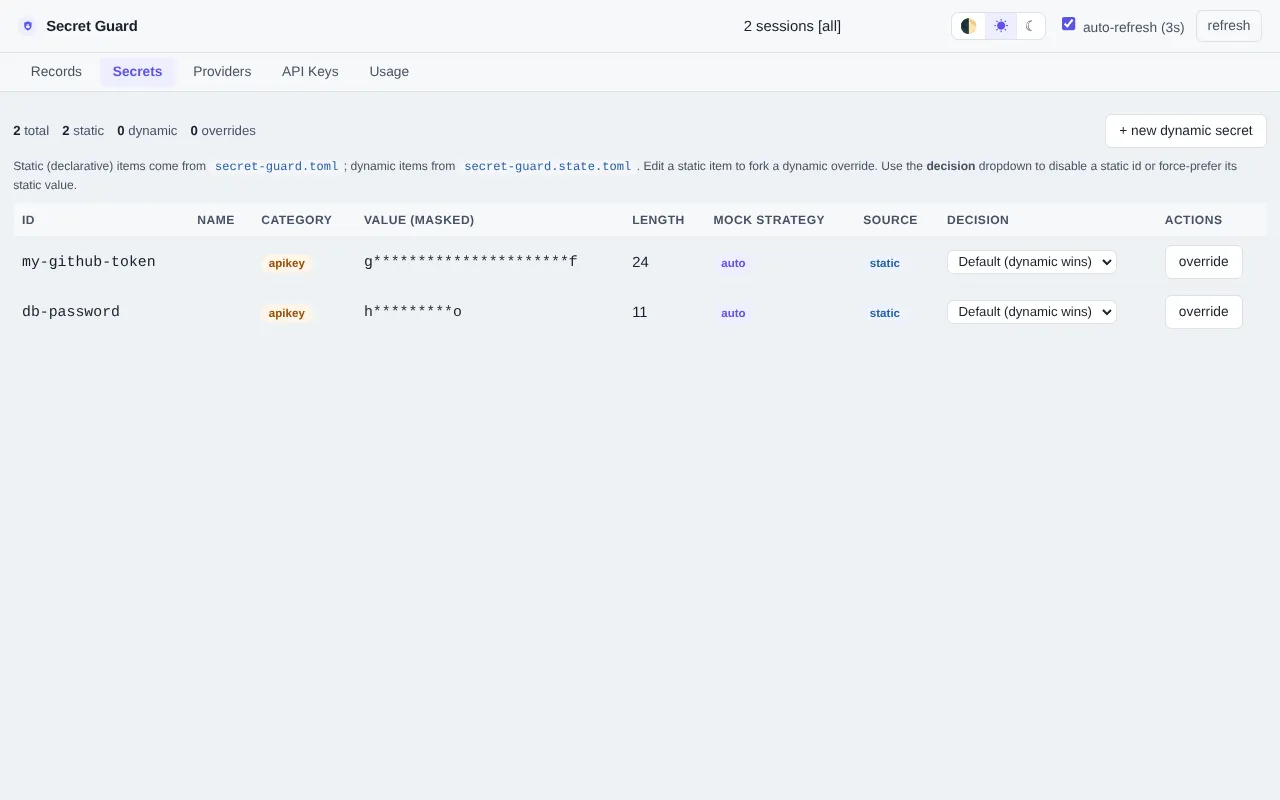Open the decision dropdown for db-password
The height and width of the screenshot is (800, 1280).
pyautogui.click(x=1032, y=312)
